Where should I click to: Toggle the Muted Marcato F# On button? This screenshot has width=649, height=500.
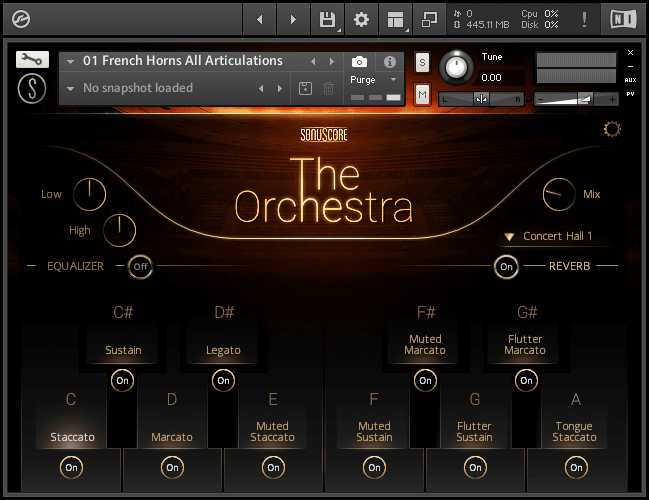pyautogui.click(x=425, y=380)
